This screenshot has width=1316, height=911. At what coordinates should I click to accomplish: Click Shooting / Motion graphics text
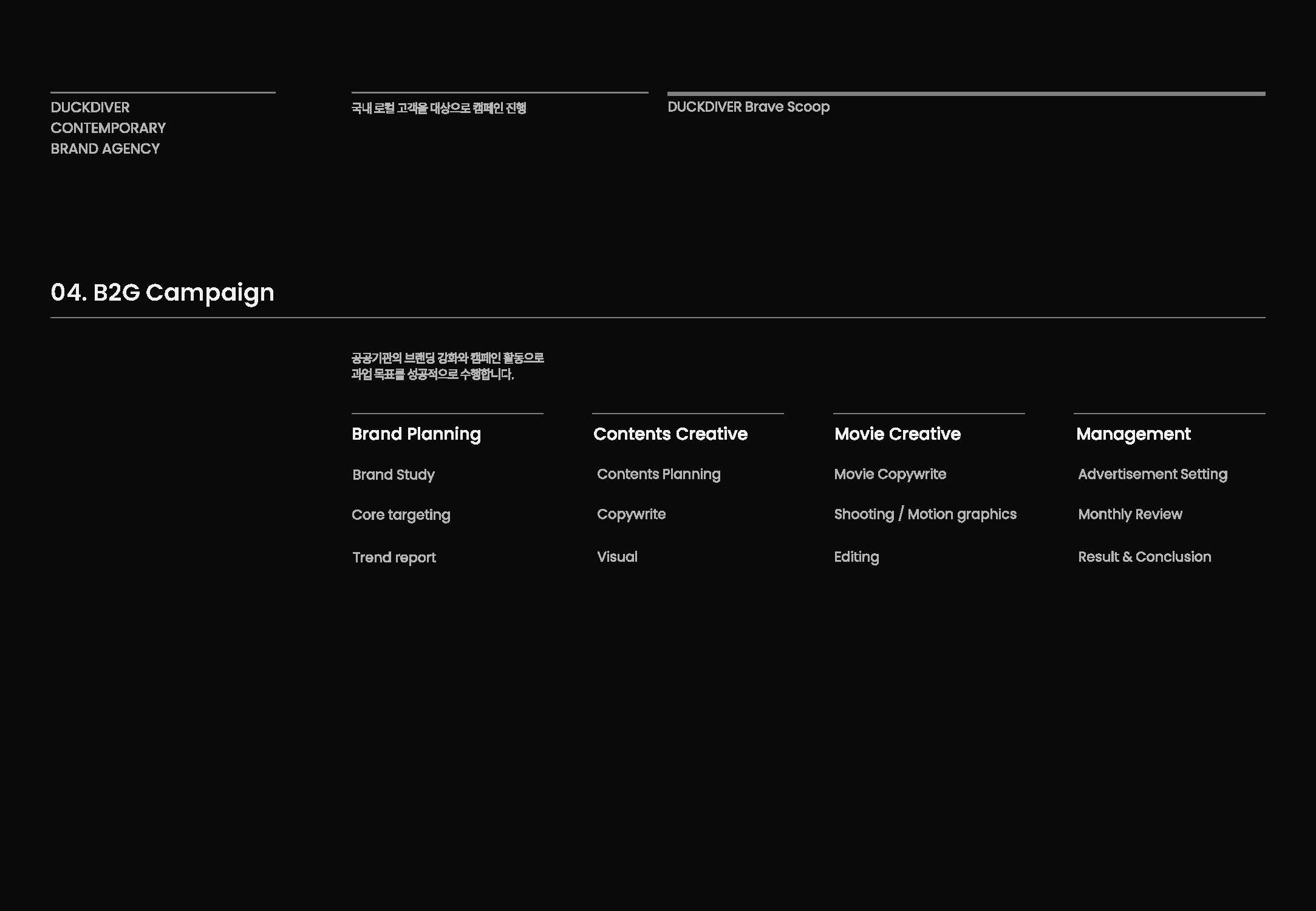point(925,514)
